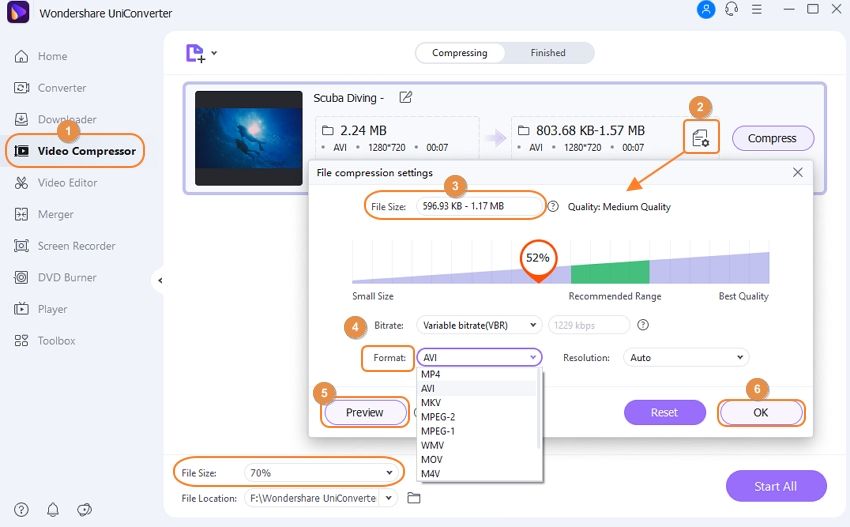The image size is (850, 527).
Task: Open the support headset icon
Action: (732, 10)
